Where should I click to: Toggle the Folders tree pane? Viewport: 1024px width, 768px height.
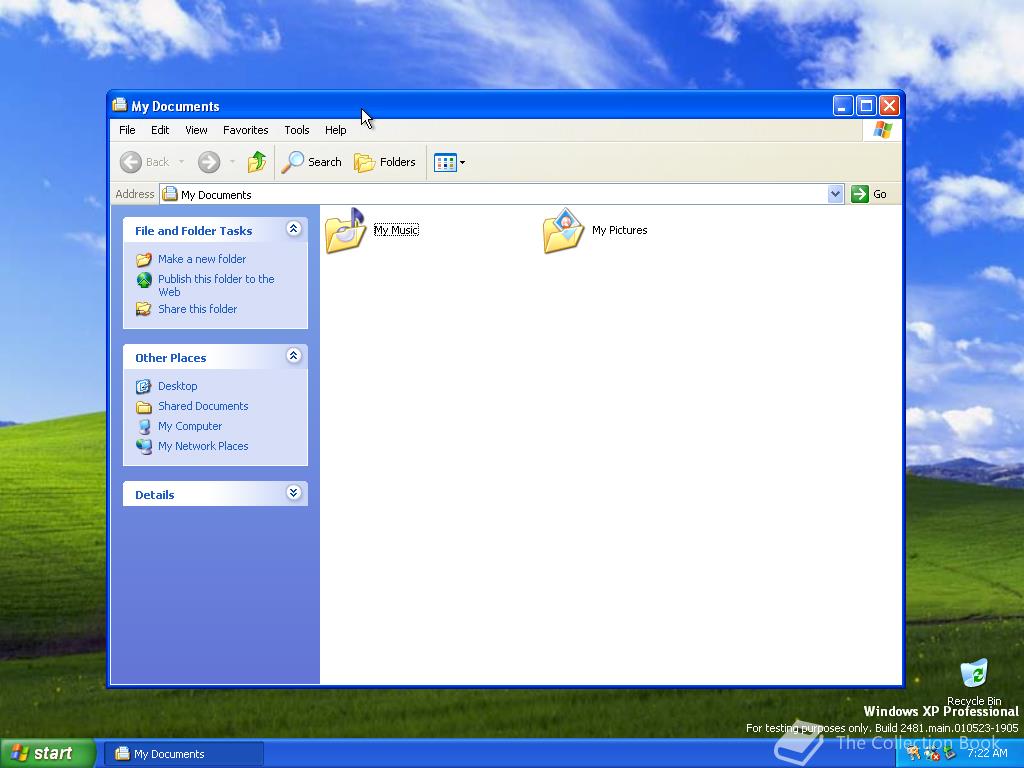tap(385, 162)
